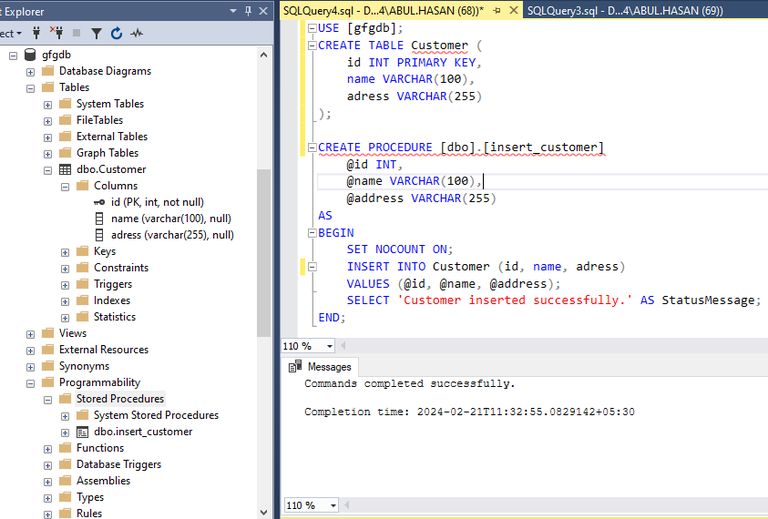Collapse the INSERT INTO statement outline toggle
The height and width of the screenshot is (519, 768).
click(x=312, y=267)
